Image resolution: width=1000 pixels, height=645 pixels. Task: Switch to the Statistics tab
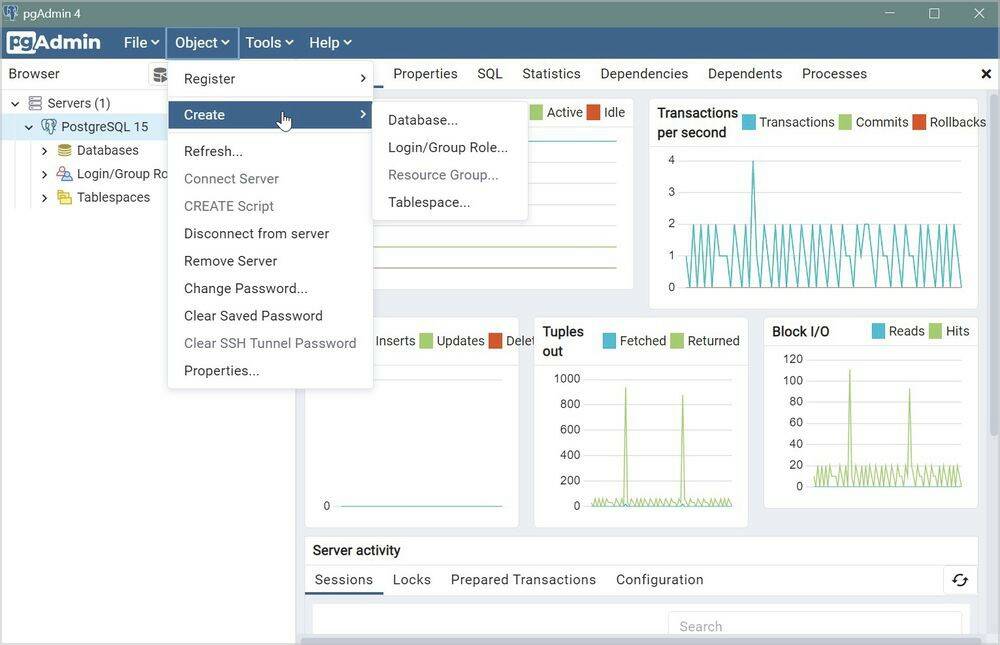552,74
